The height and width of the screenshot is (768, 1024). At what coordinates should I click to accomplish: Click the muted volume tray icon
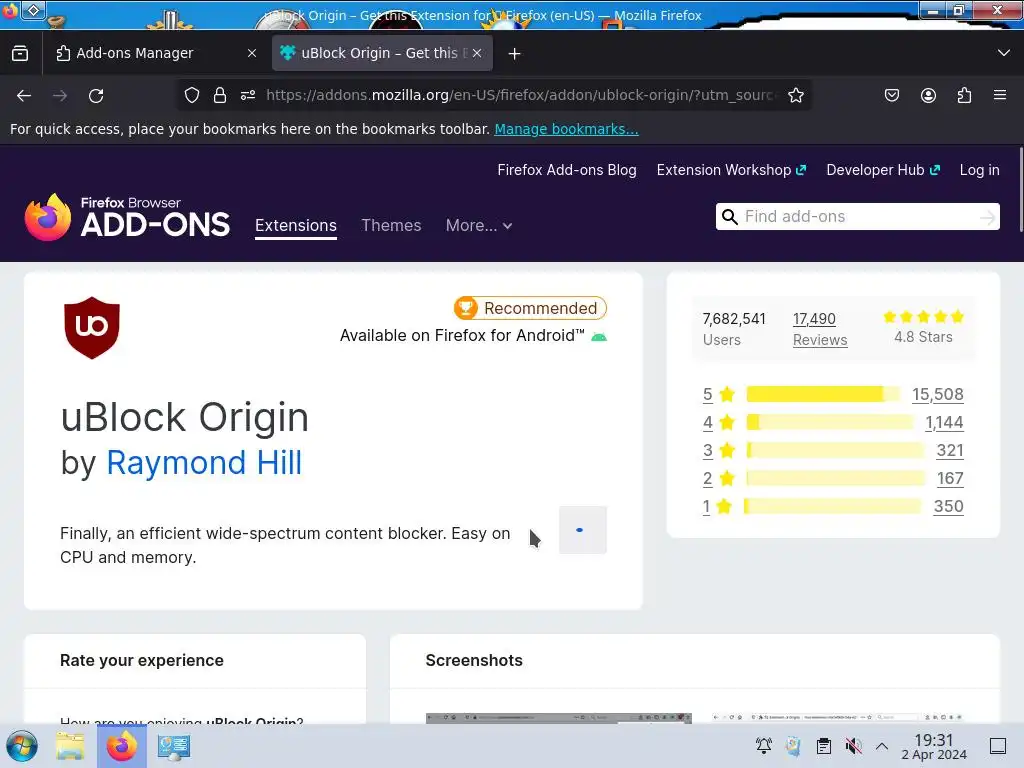(853, 746)
